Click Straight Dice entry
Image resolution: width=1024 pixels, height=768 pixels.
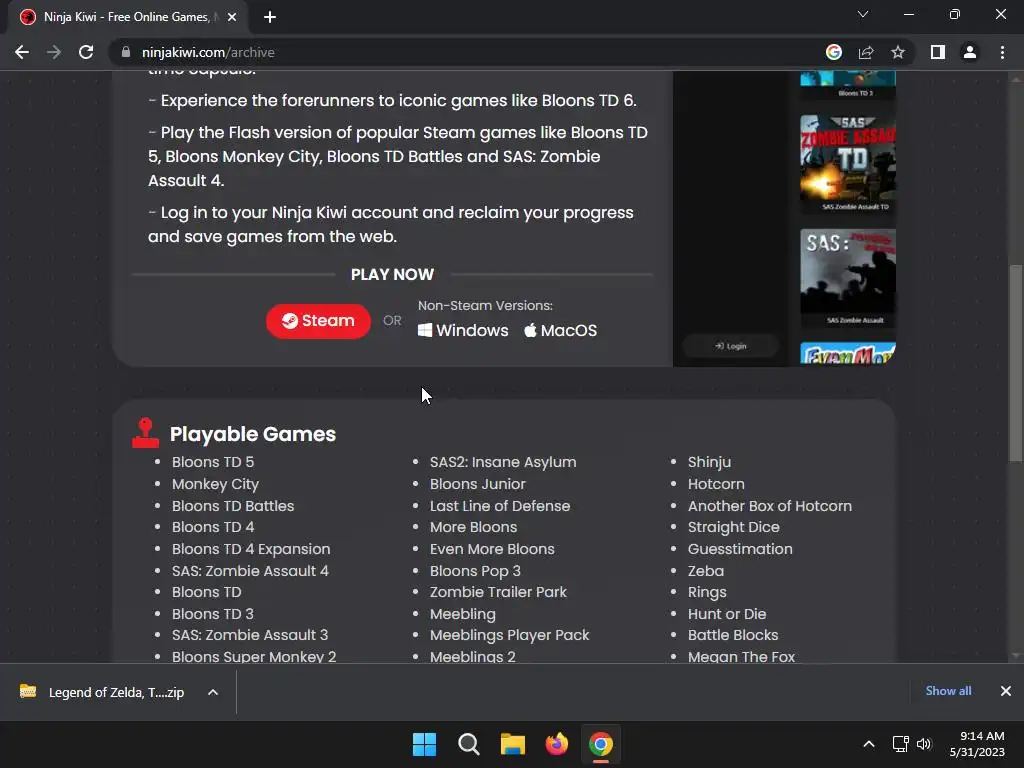point(733,527)
